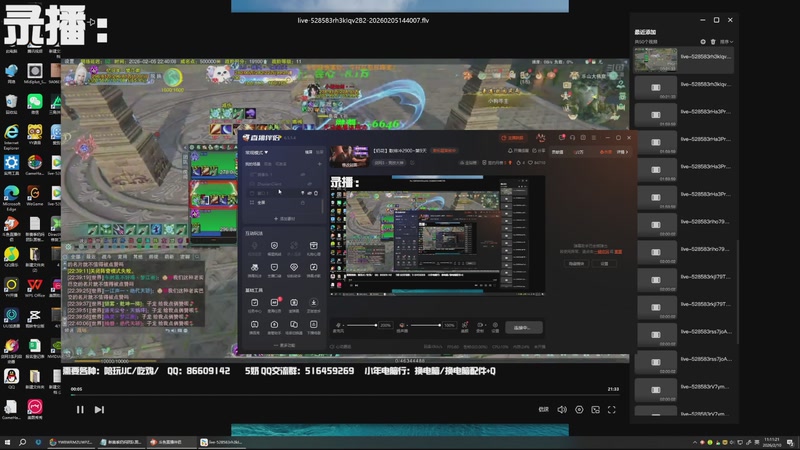Click 分享 share beside 开播提醒

pos(538,151)
